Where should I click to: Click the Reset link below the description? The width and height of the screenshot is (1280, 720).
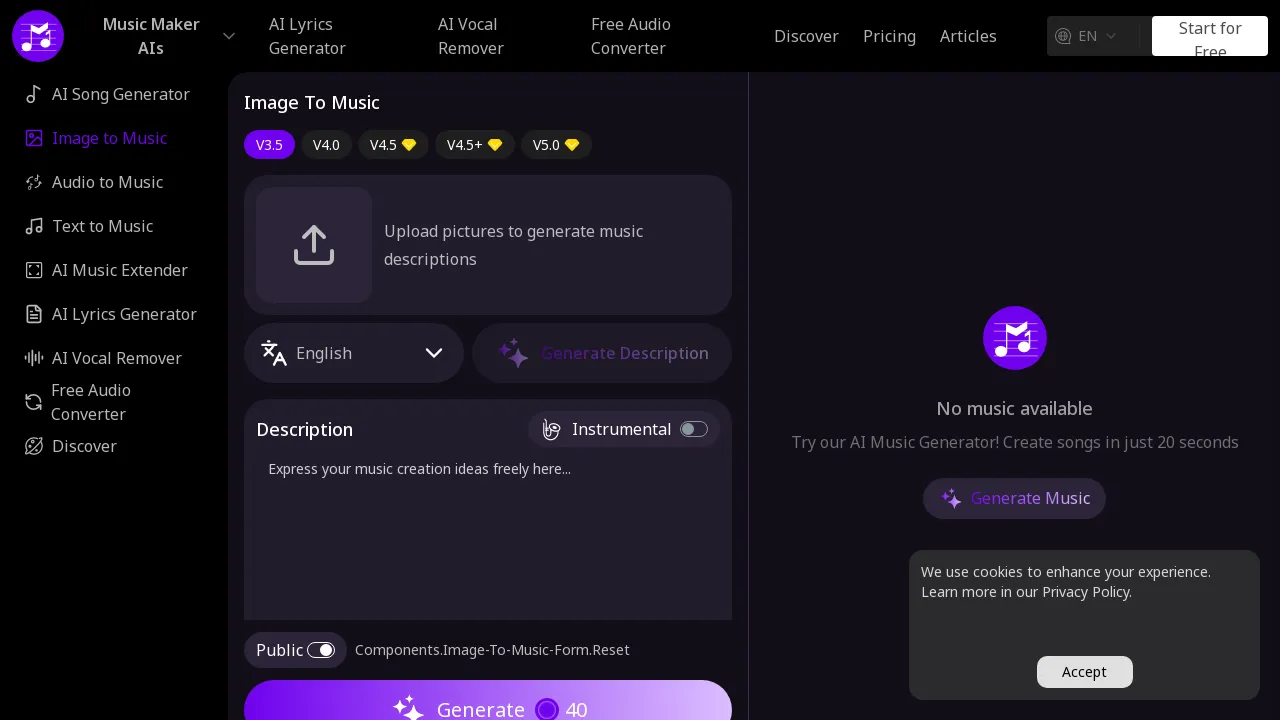coord(492,650)
